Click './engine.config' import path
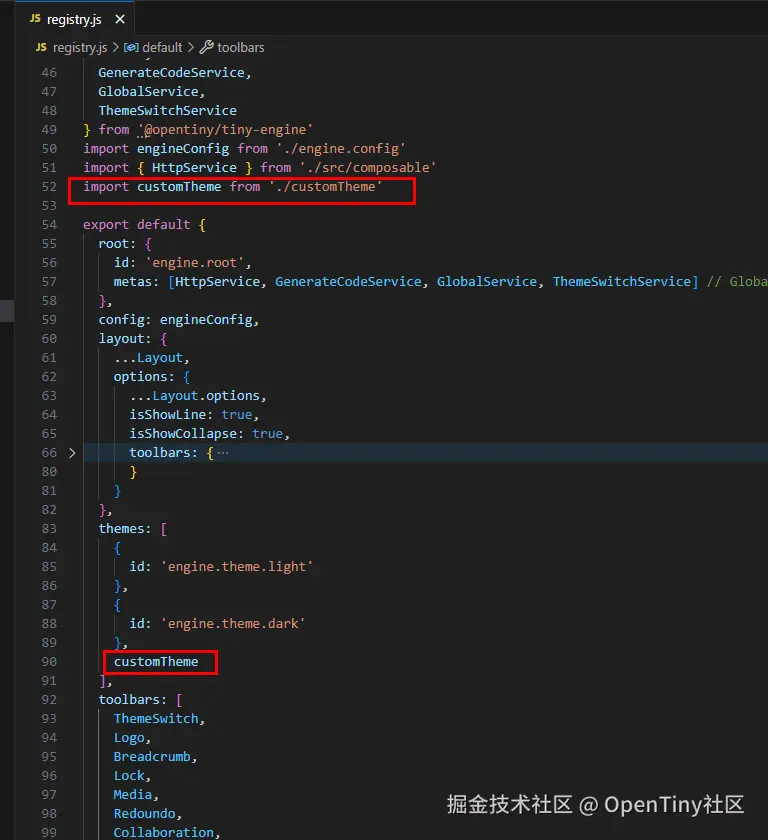Screen dimensions: 768x840 341,148
